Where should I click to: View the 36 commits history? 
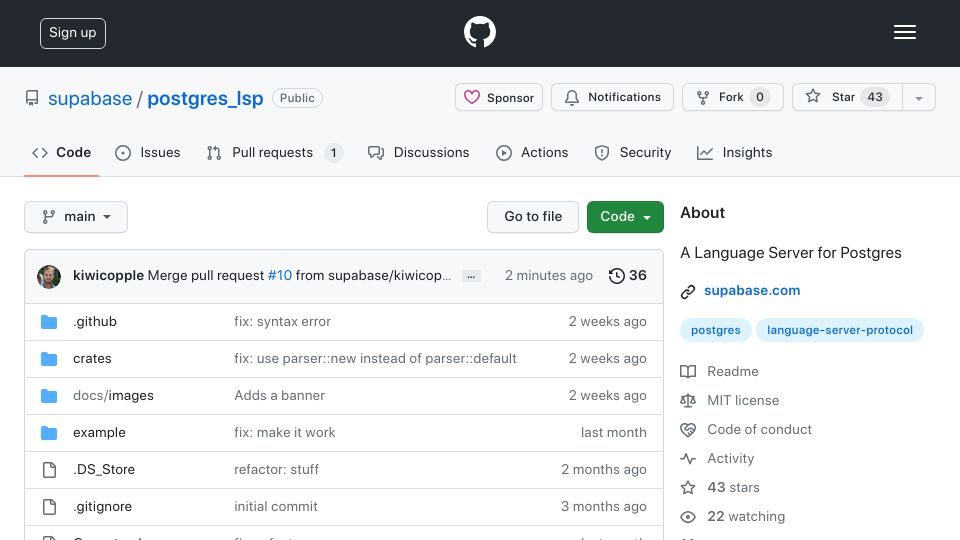pyautogui.click(x=628, y=276)
